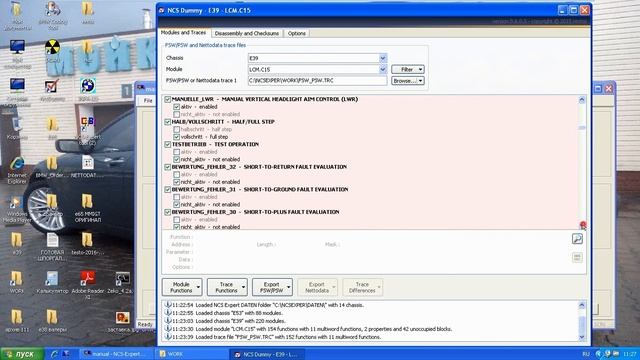
Task: Expand the Chassis E39 combo box
Action: (382, 58)
